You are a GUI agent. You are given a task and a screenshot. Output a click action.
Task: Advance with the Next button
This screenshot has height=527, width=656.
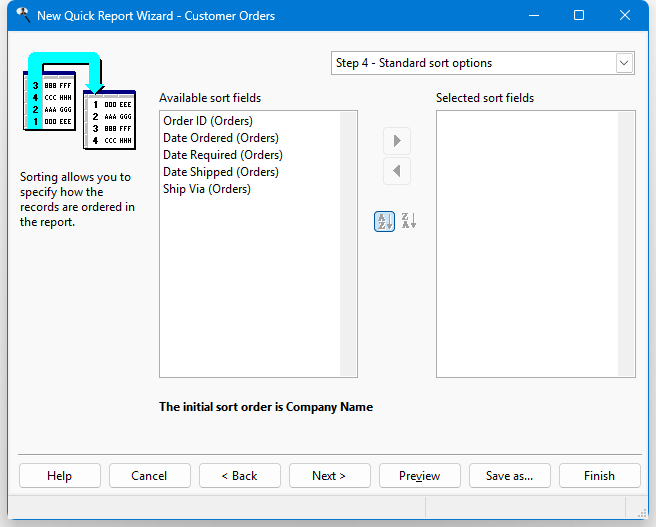[329, 476]
